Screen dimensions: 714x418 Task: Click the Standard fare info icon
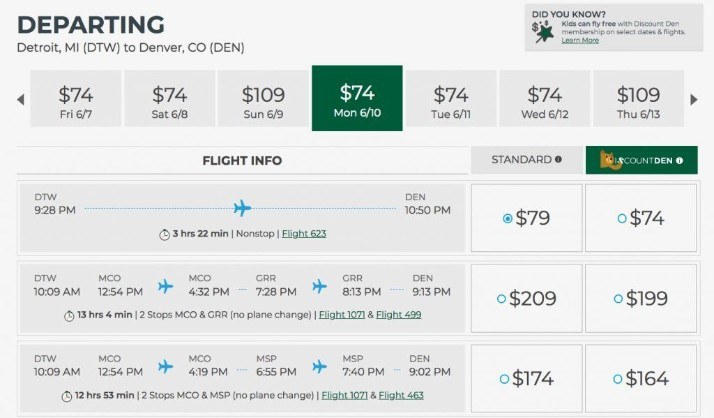click(558, 159)
